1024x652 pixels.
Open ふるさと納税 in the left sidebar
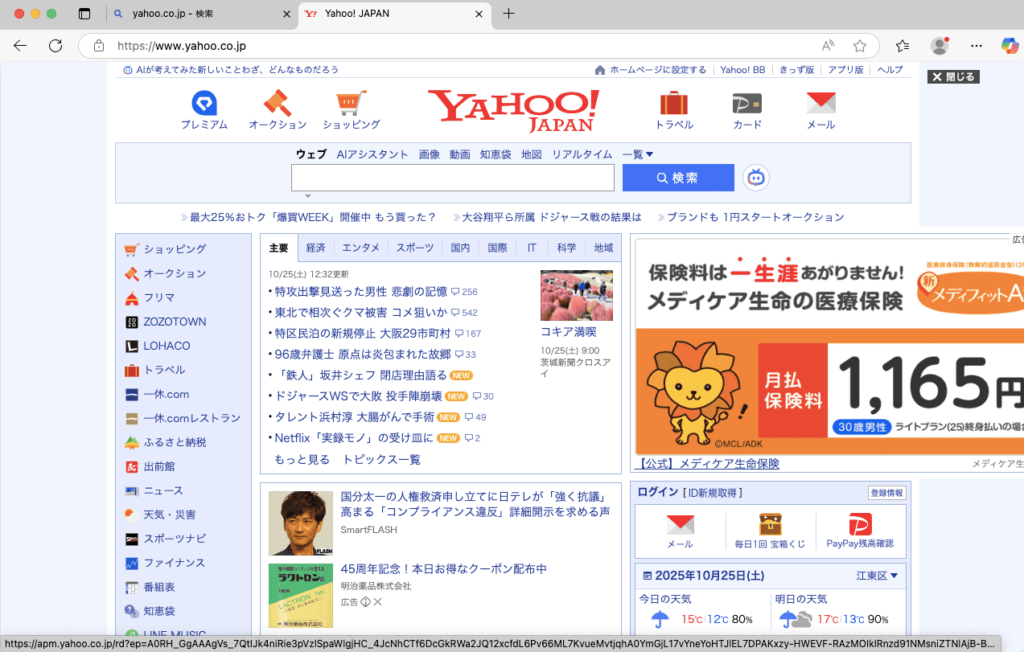click(174, 442)
